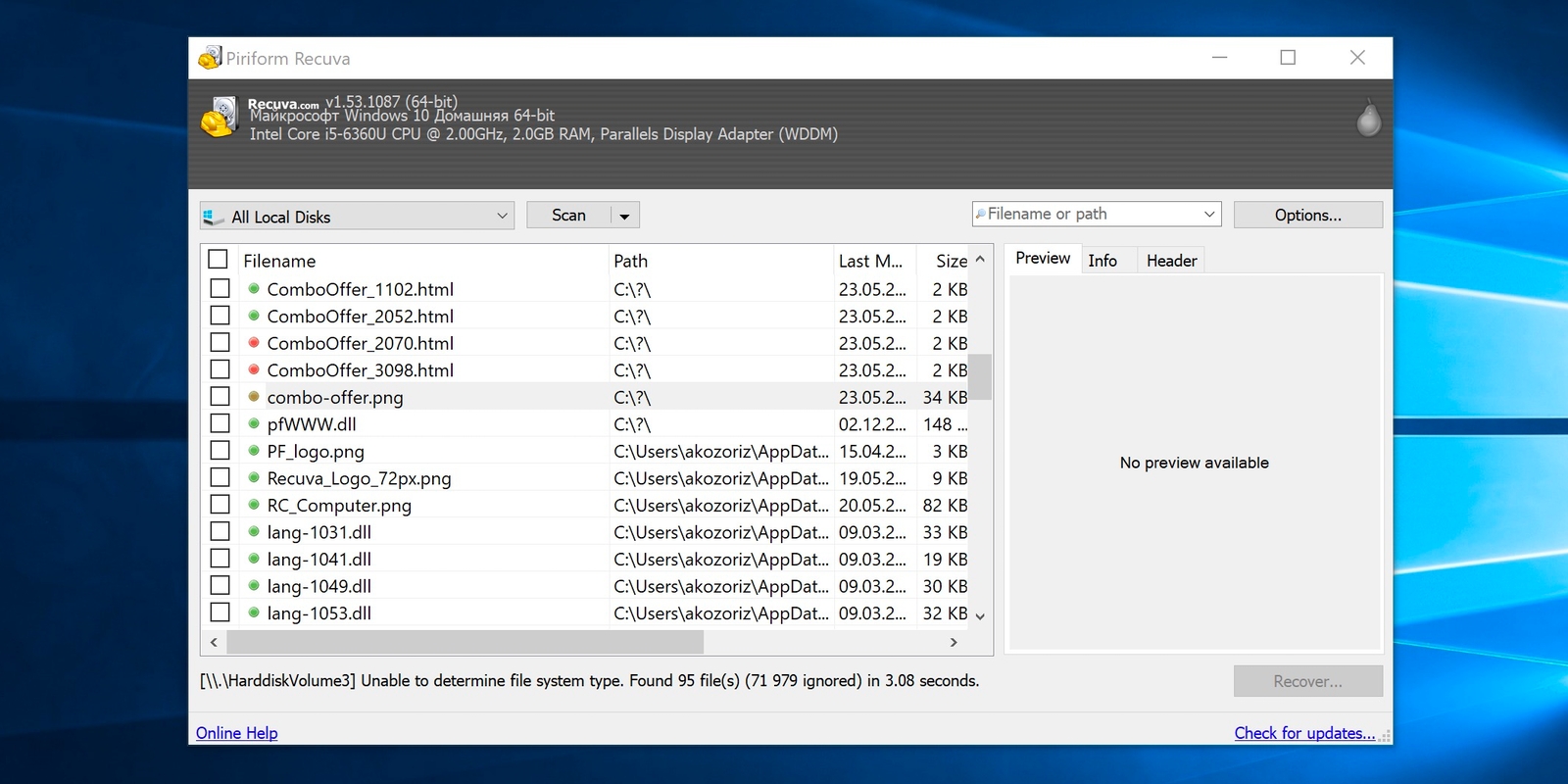
Task: Click the green status dot of lang-1053.dll
Action: [254, 612]
